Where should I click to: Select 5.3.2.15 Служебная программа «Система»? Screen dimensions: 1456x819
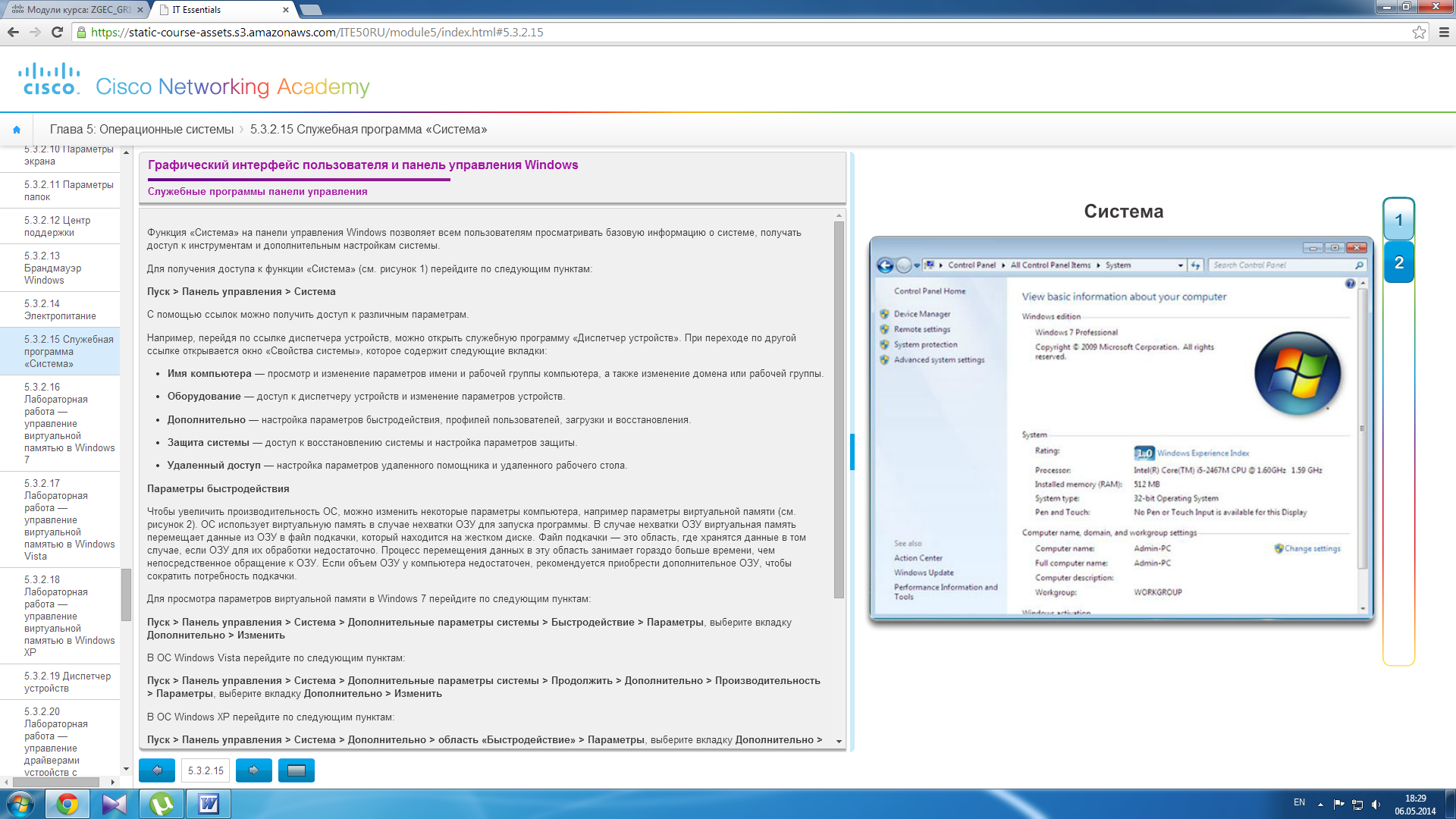click(60, 351)
